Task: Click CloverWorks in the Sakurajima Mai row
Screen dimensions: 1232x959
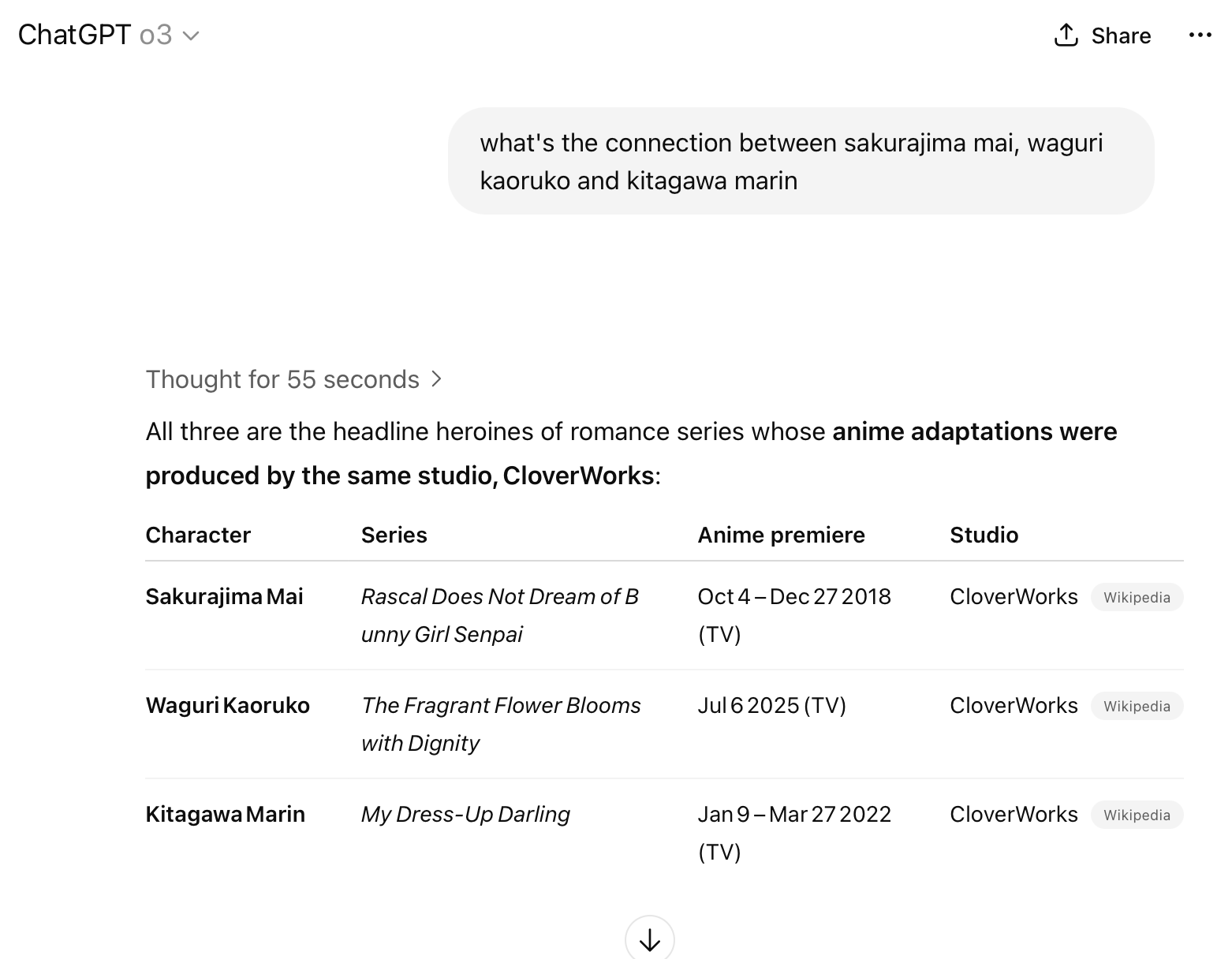Action: 1014,596
